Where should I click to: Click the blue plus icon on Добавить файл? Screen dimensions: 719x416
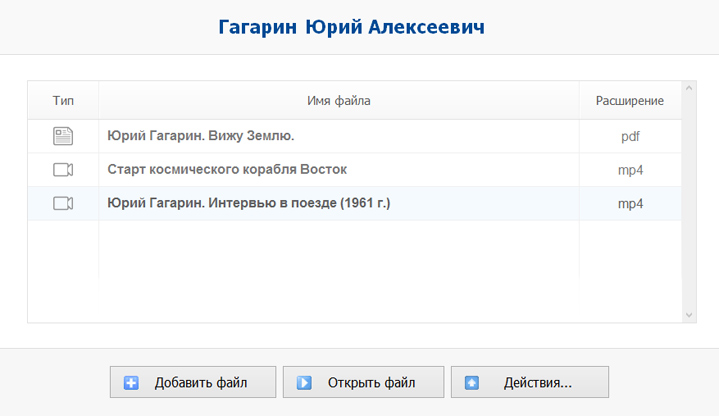pyautogui.click(x=131, y=383)
